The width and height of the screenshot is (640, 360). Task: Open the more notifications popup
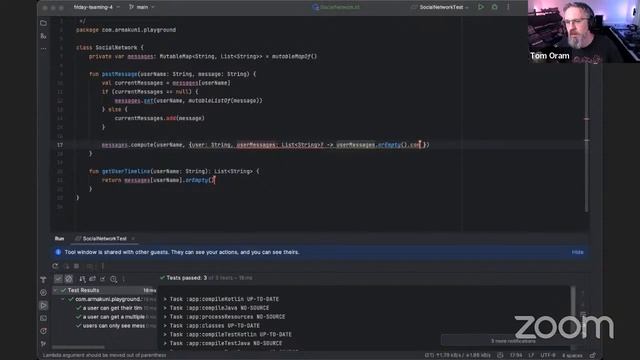[x=513, y=341]
